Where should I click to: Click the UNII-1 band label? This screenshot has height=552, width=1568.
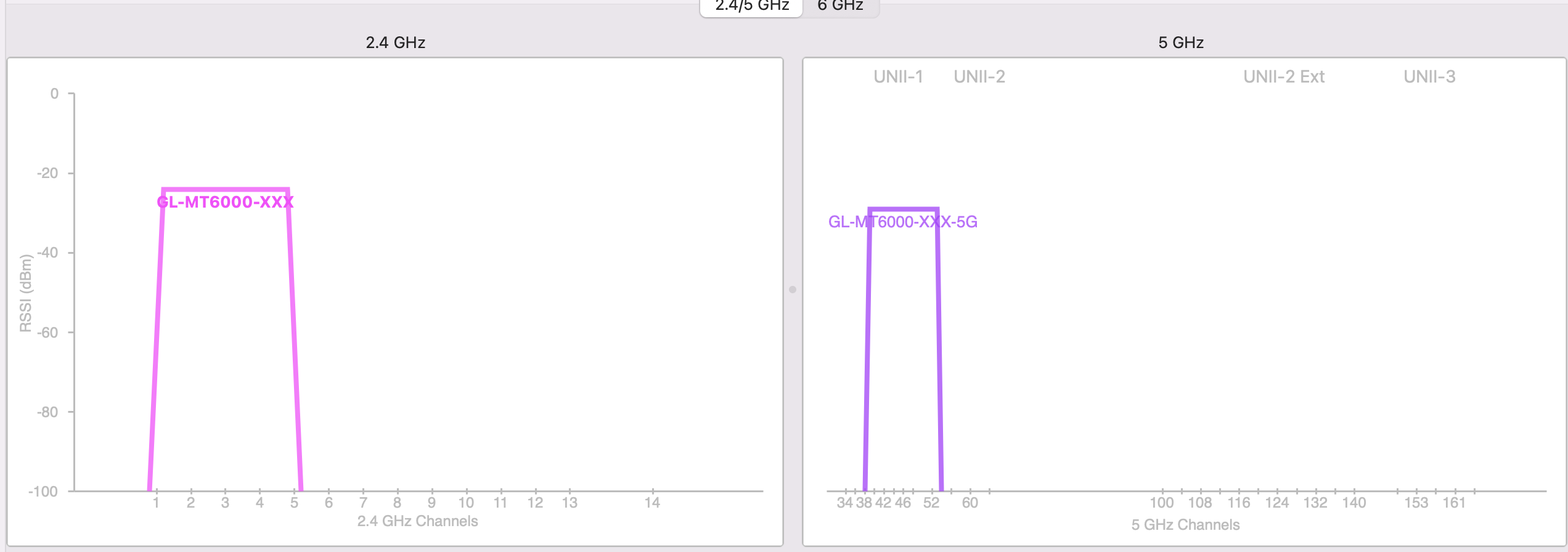tap(898, 77)
